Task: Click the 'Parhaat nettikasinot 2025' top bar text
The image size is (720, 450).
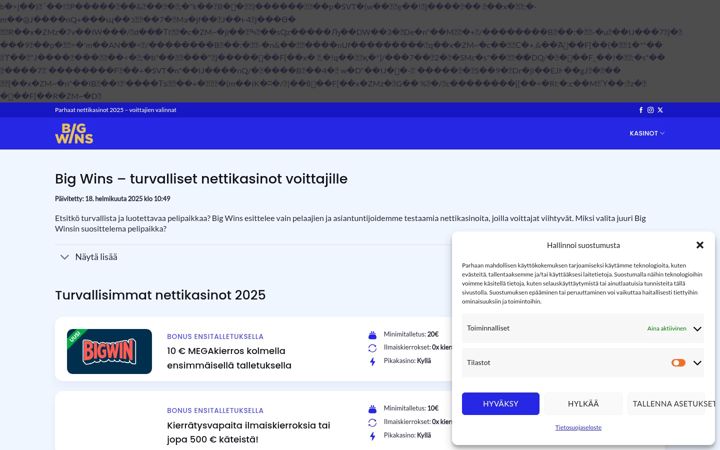Action: point(115,110)
